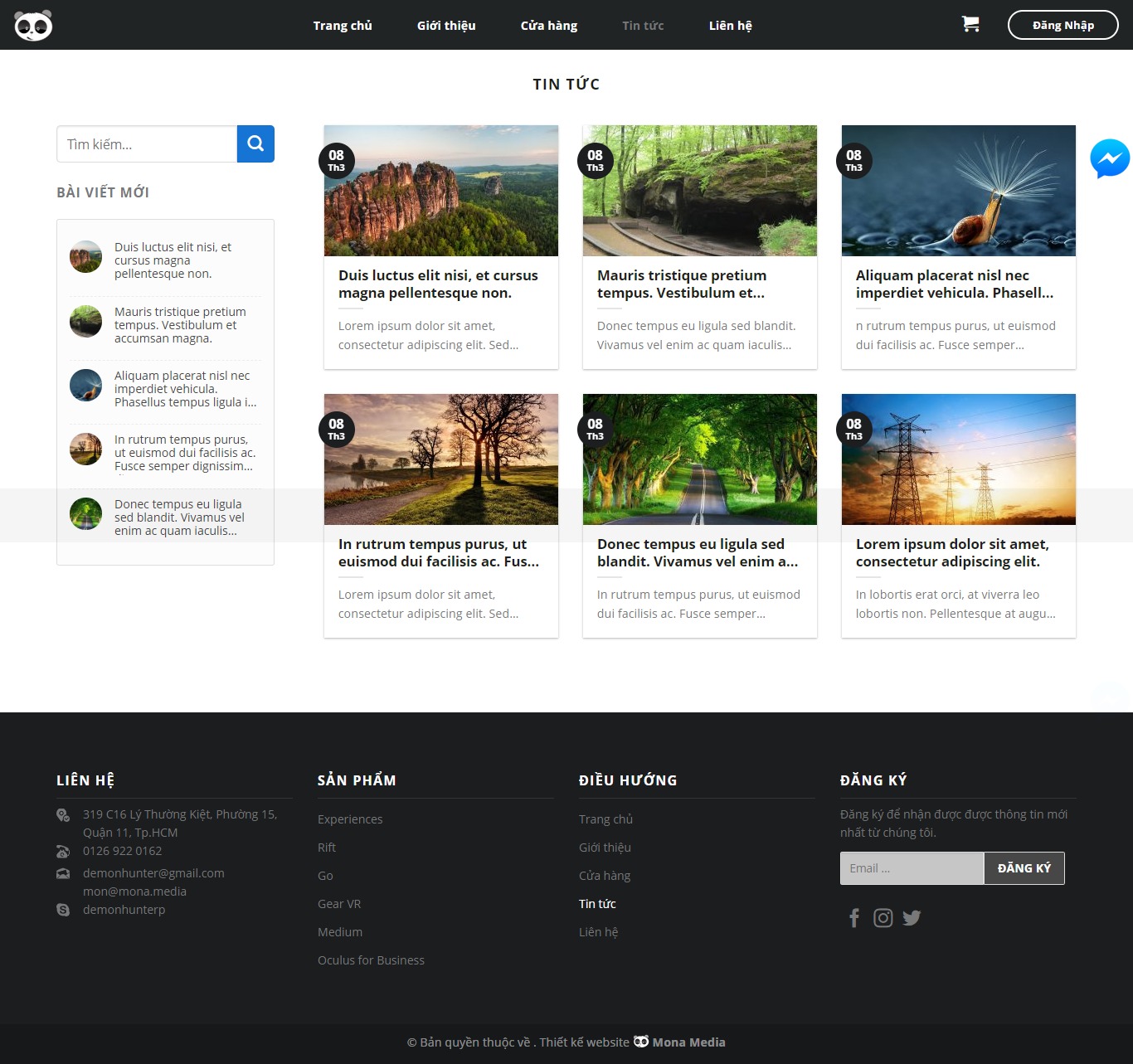Viewport: 1133px width, 1064px height.
Task: Open the Instagram social icon
Action: coord(883,918)
